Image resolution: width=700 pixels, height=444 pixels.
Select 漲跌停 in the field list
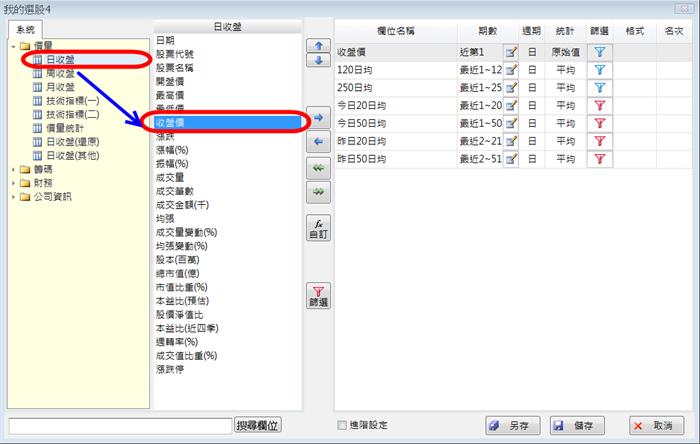point(170,369)
